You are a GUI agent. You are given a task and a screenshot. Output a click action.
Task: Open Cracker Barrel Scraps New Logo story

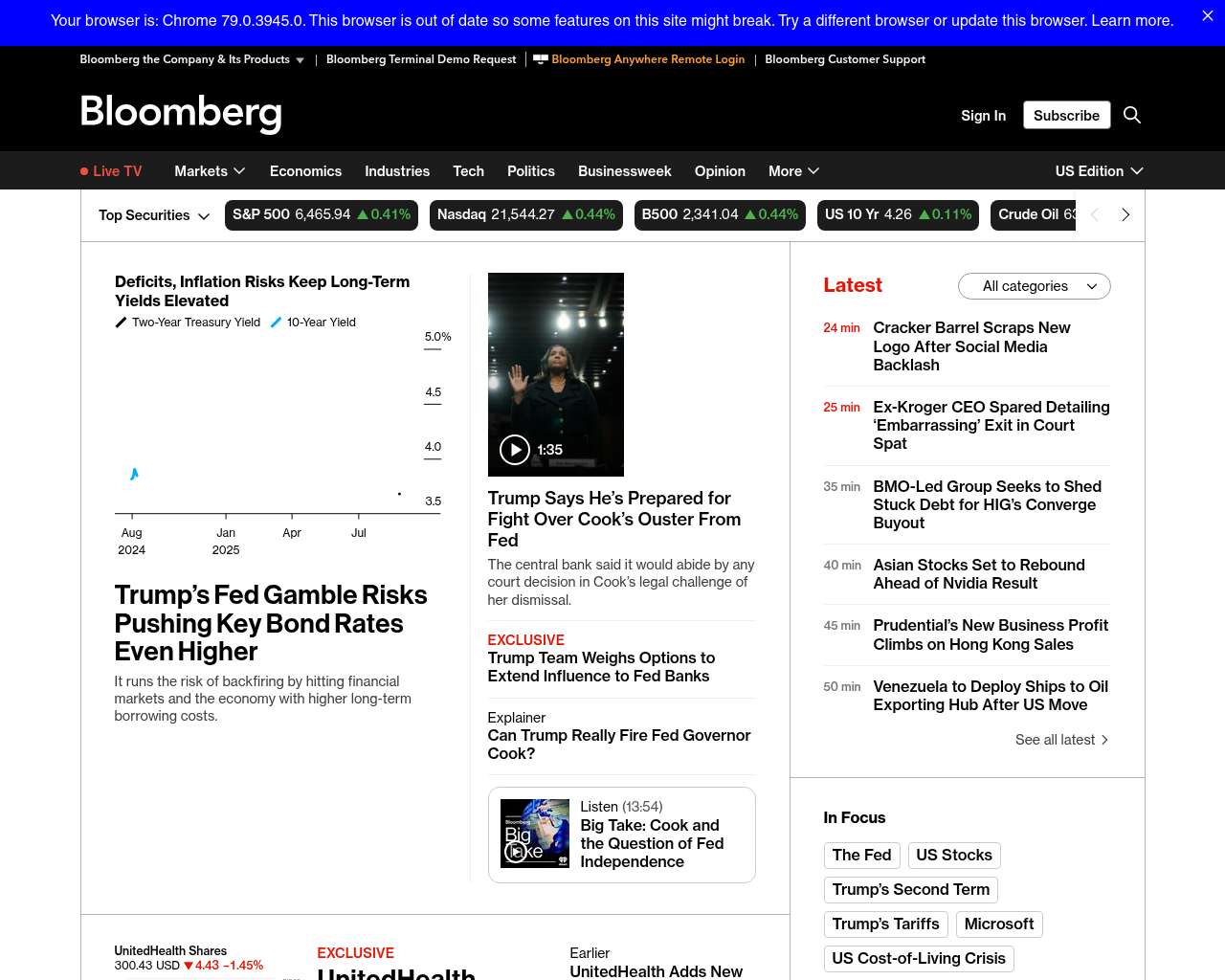(x=971, y=346)
